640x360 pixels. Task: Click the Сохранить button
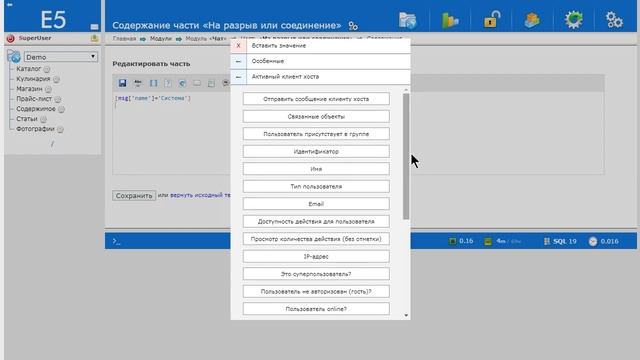pos(134,196)
